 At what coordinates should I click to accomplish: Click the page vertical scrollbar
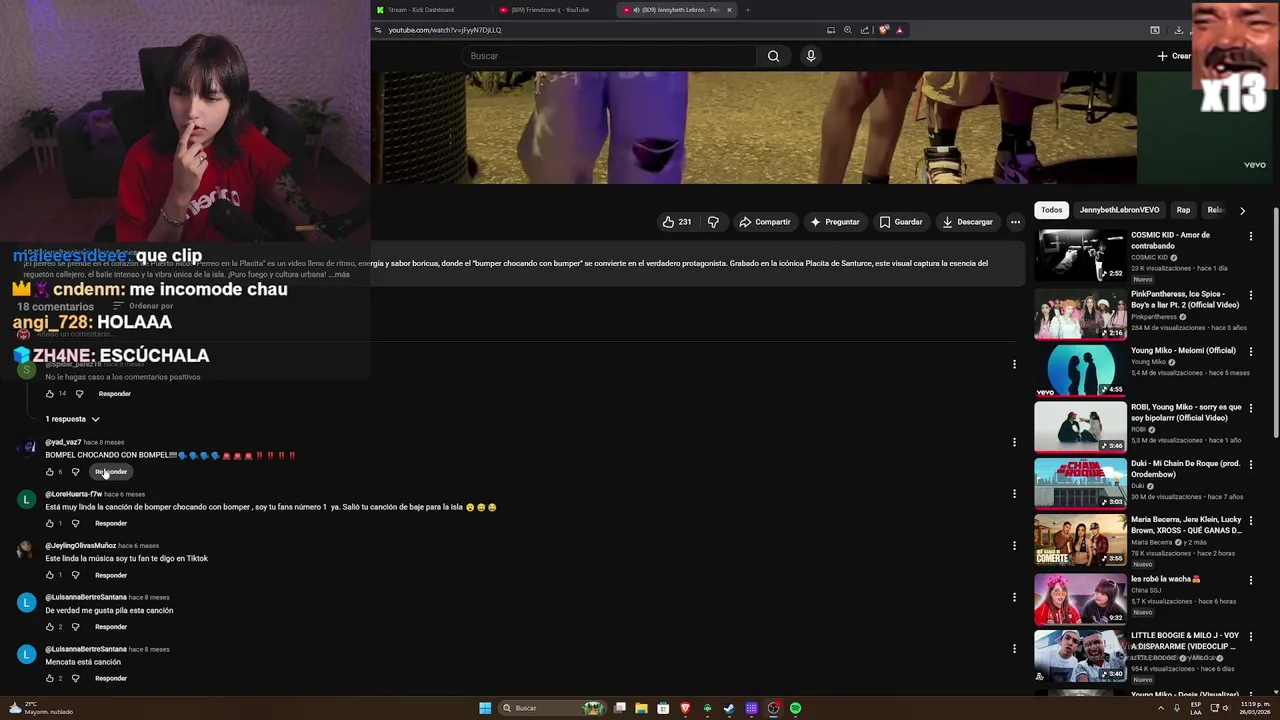pyautogui.click(x=1275, y=320)
